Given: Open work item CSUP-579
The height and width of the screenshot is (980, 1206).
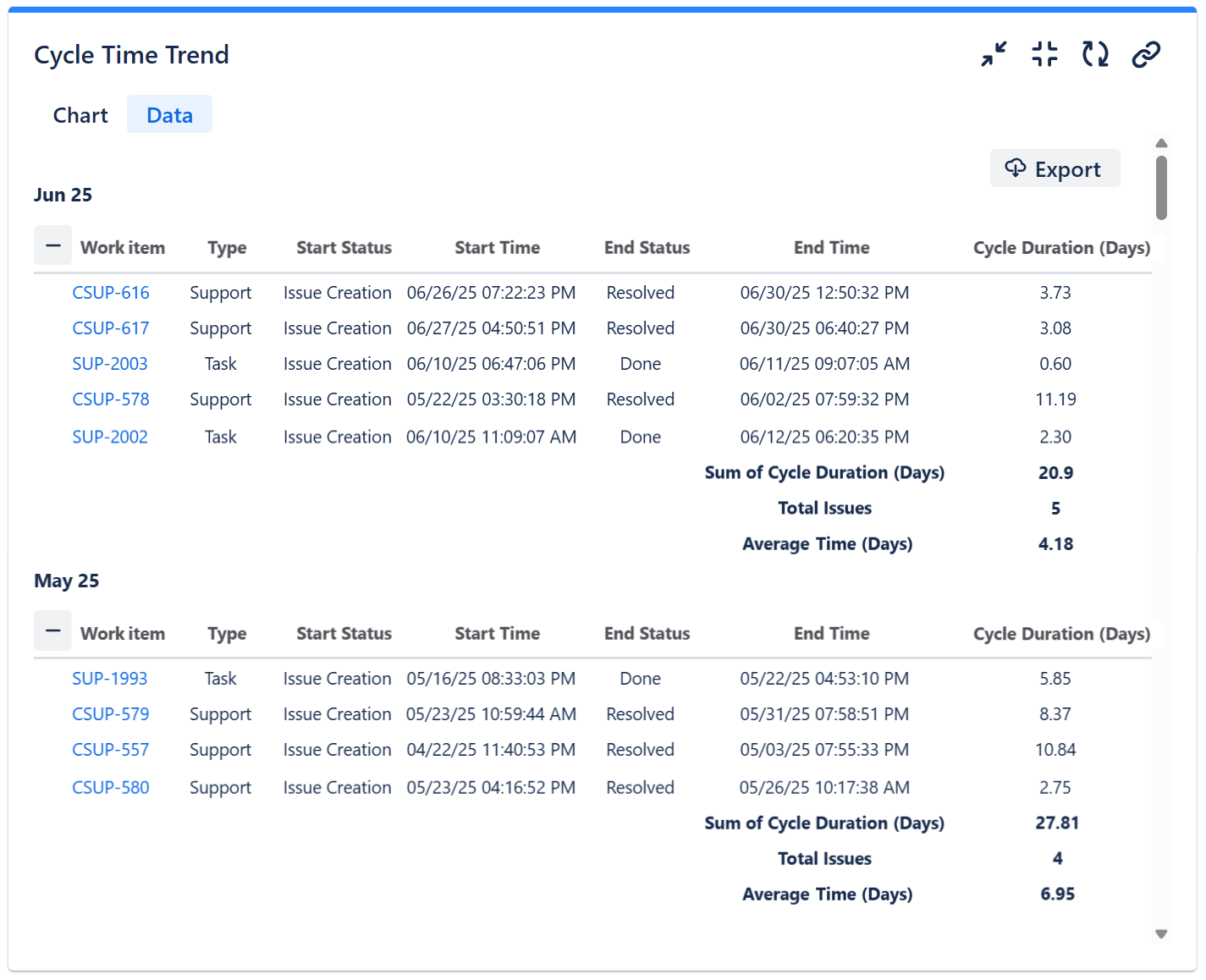Looking at the screenshot, I should tap(110, 713).
